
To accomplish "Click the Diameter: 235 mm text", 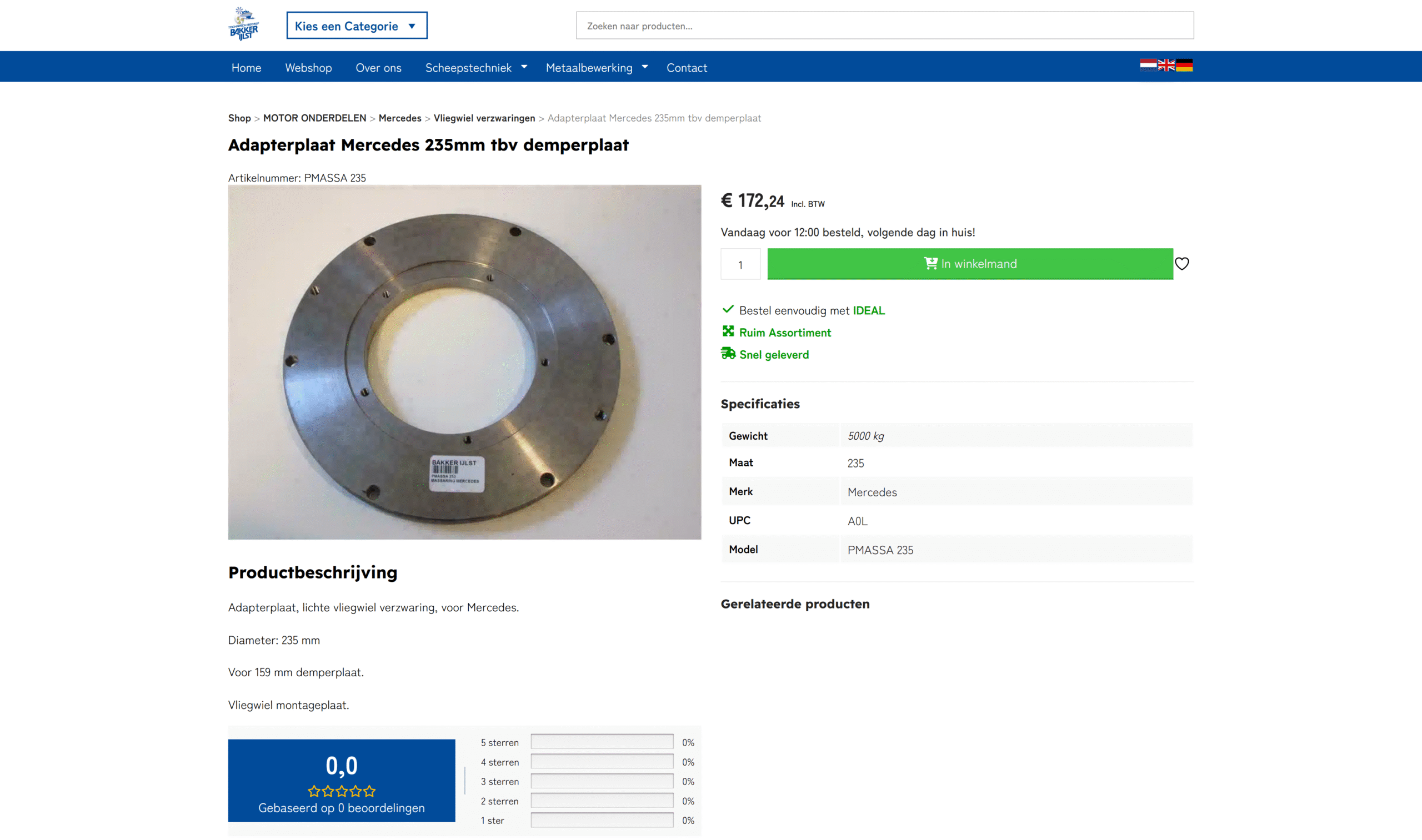I will click(x=274, y=640).
